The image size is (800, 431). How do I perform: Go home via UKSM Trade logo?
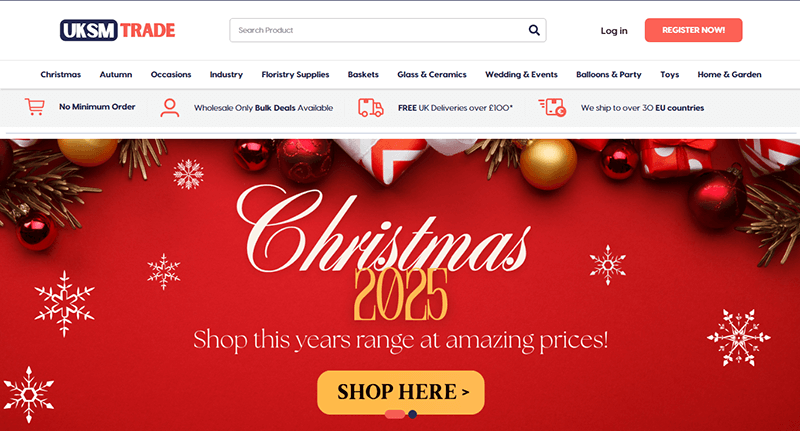[x=117, y=30]
